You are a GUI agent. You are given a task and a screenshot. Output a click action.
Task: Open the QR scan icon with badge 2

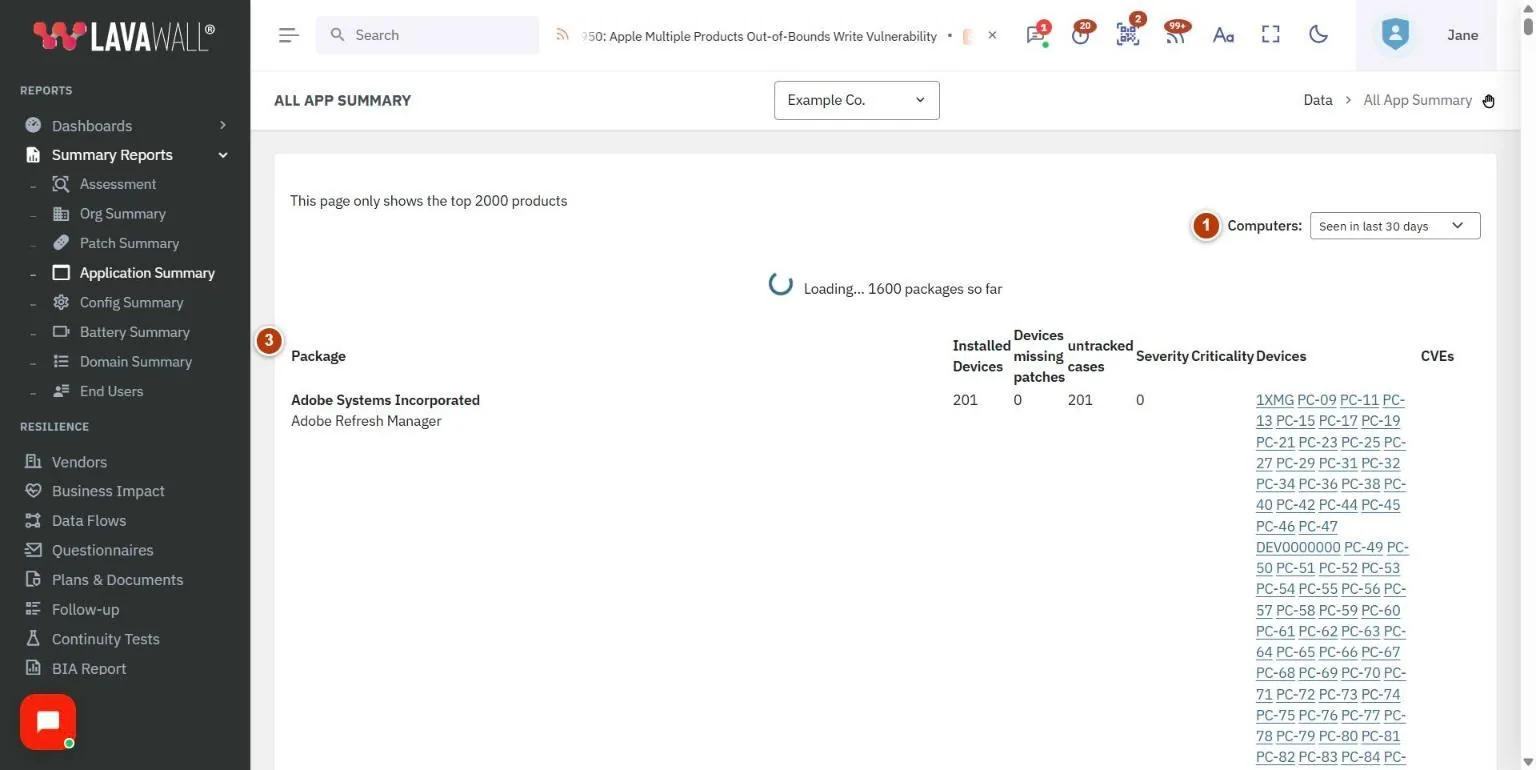coord(1128,35)
